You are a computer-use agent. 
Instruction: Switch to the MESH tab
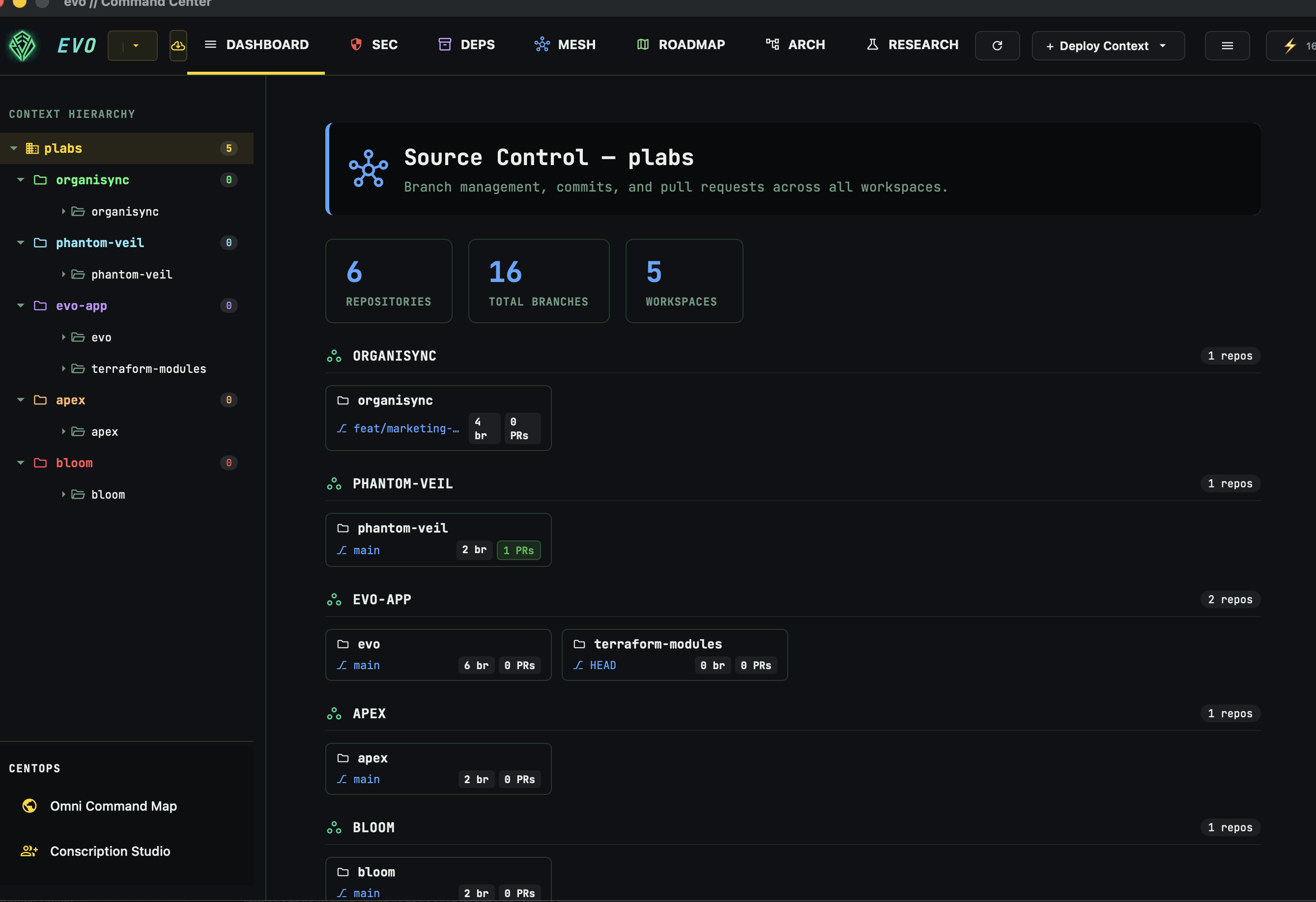click(565, 45)
